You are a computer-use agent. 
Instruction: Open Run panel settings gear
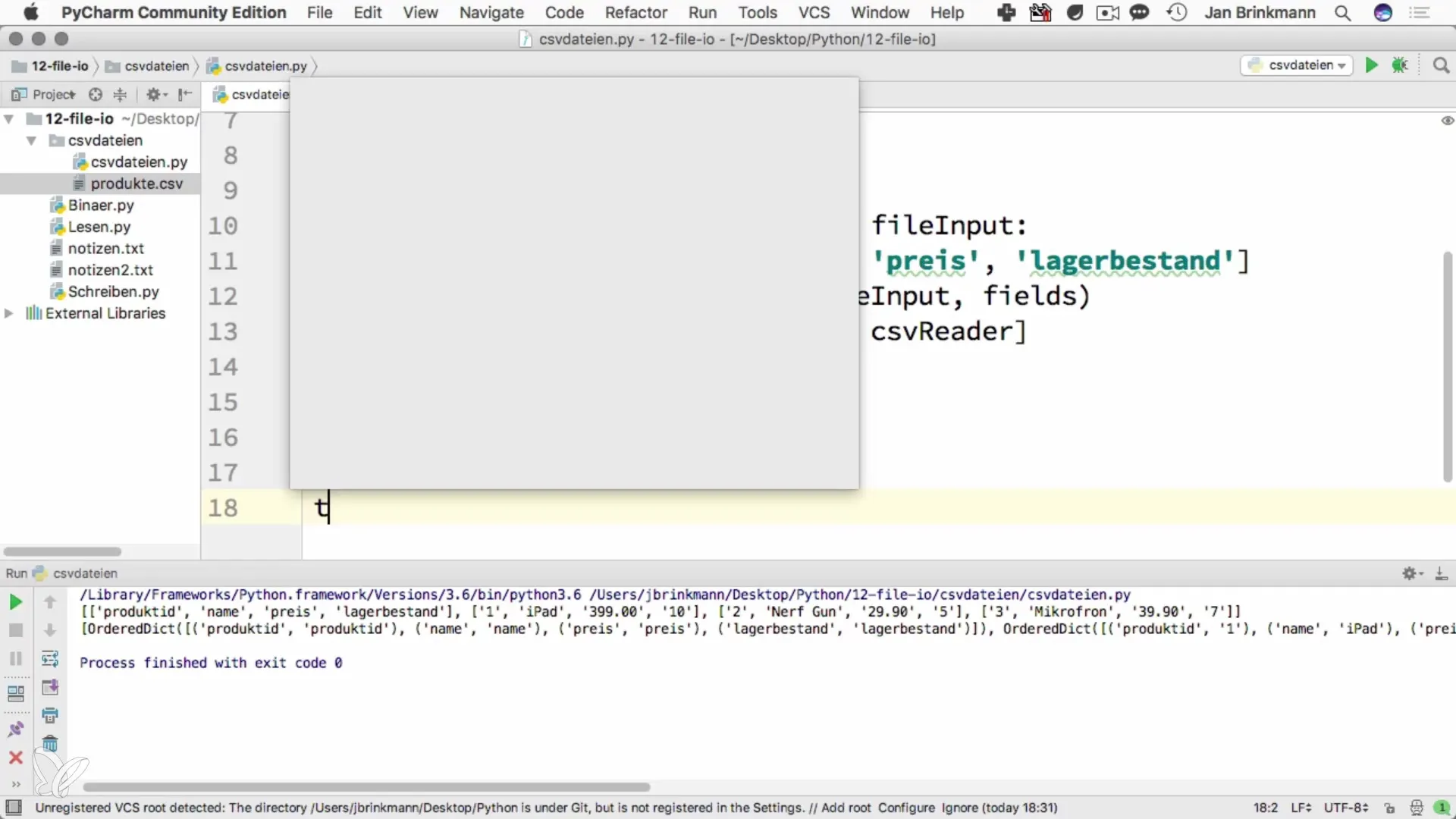[x=1412, y=573]
